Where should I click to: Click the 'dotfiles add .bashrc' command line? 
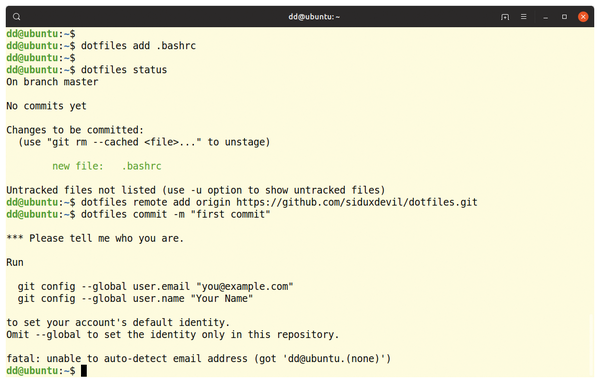point(138,46)
